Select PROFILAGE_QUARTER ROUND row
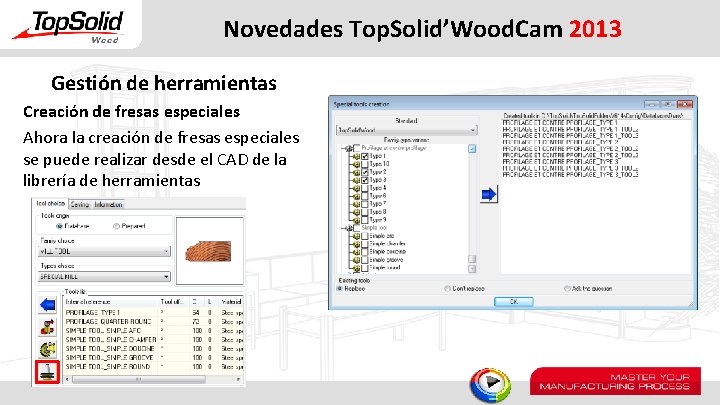 153,321
